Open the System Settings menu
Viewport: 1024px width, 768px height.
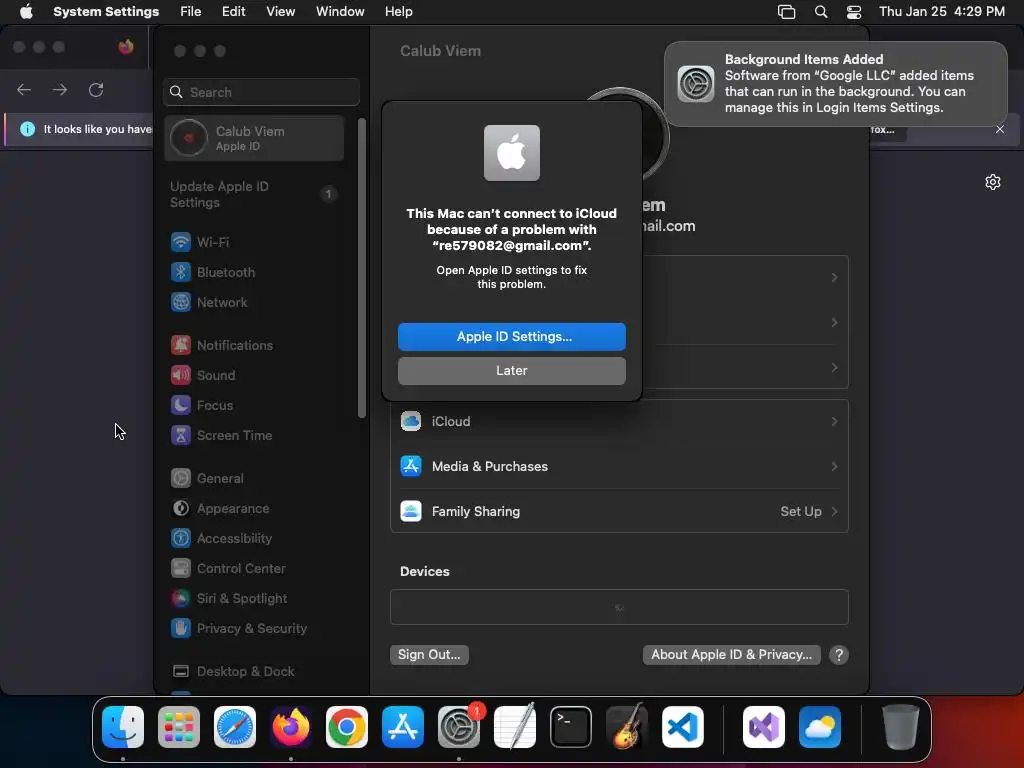[x=106, y=12]
